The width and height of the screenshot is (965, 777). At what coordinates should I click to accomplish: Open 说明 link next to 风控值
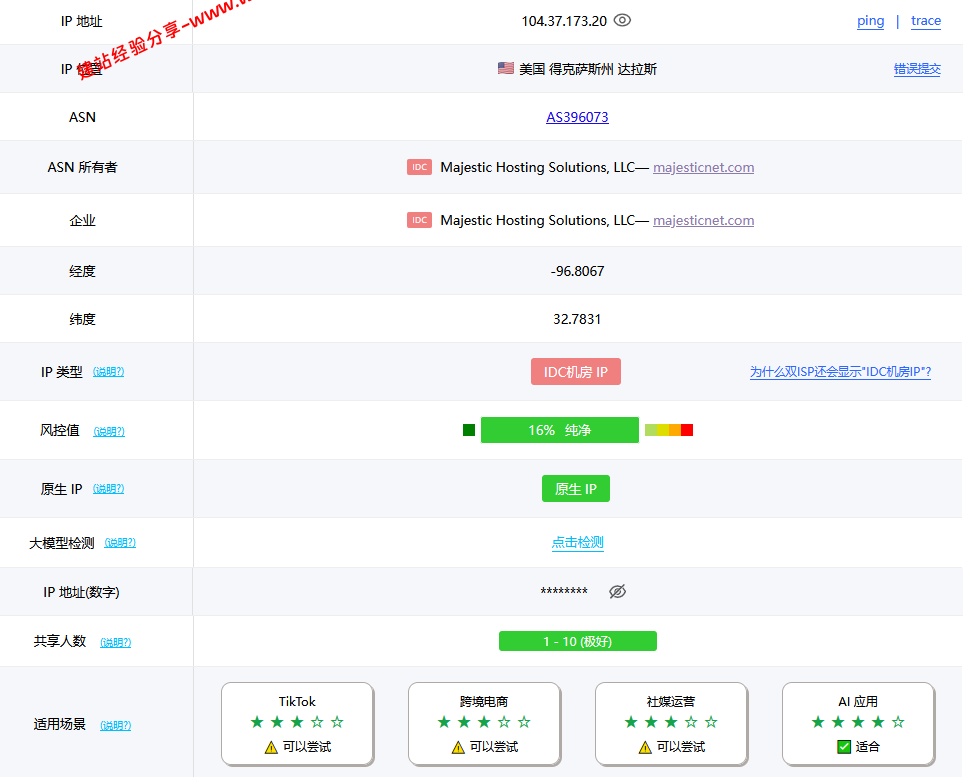coord(109,431)
